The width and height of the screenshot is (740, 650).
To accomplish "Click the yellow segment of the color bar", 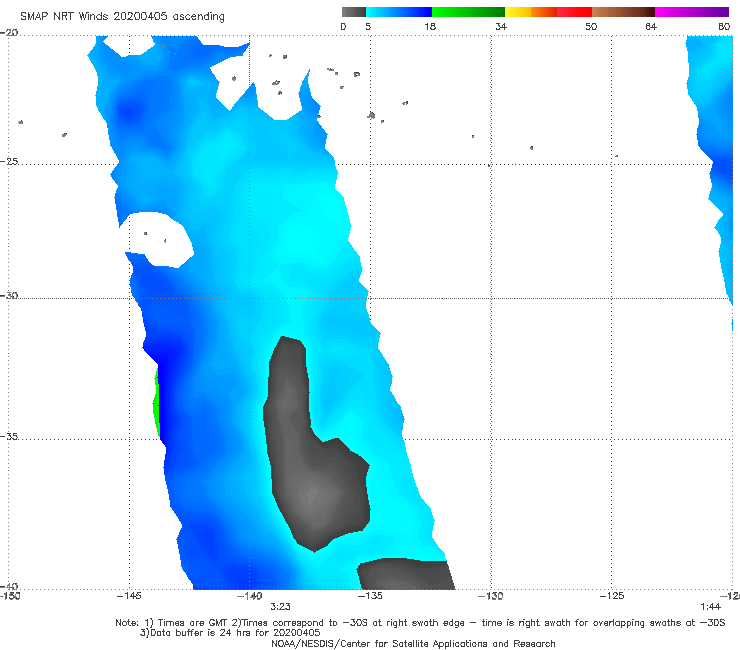I will (518, 12).
